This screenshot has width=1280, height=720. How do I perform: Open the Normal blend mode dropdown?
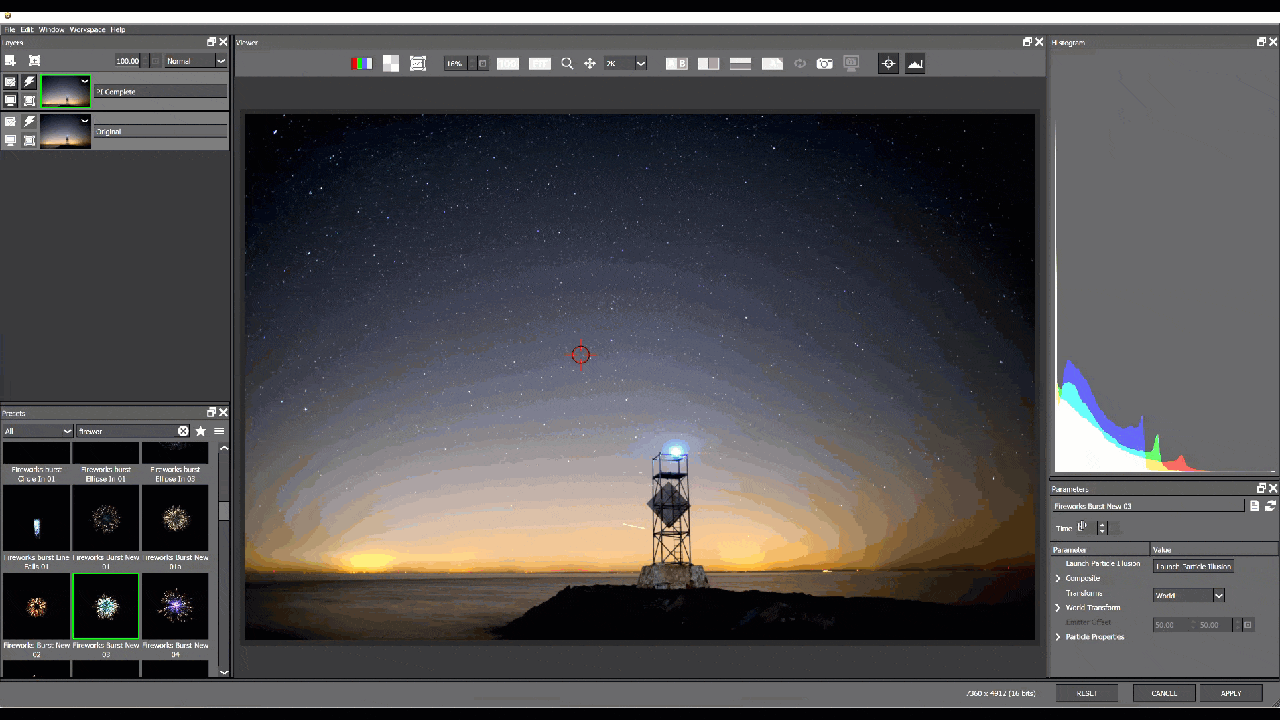click(x=196, y=61)
